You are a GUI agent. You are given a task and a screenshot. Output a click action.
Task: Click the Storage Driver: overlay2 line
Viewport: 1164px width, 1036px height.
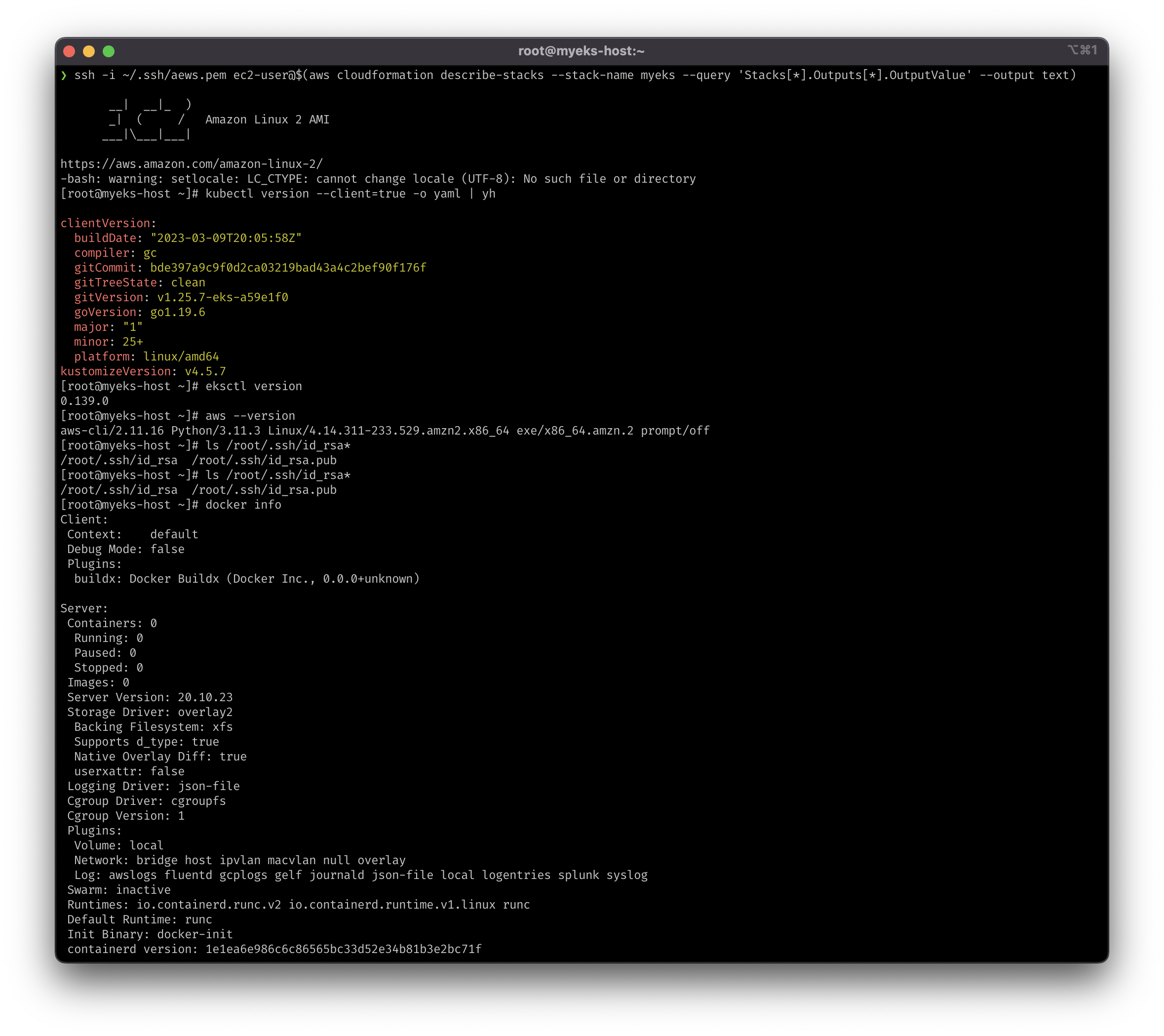150,712
